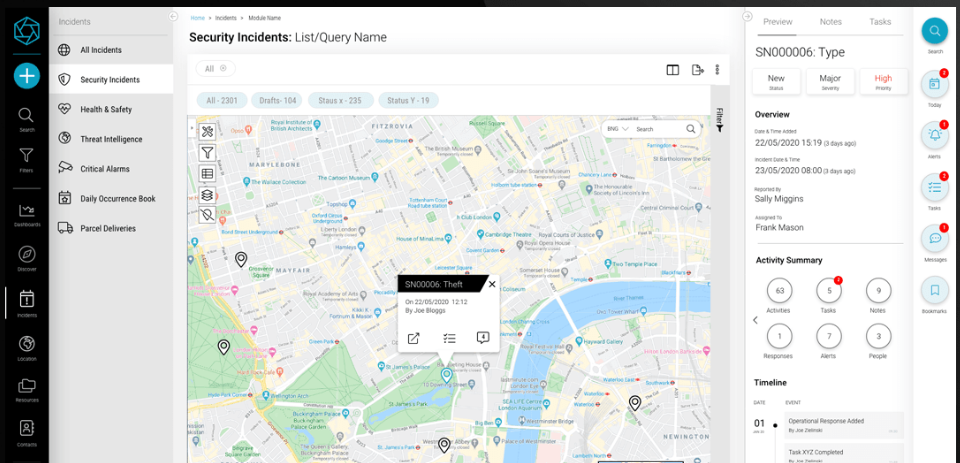Open Critical Alarms menu item

coord(111,169)
